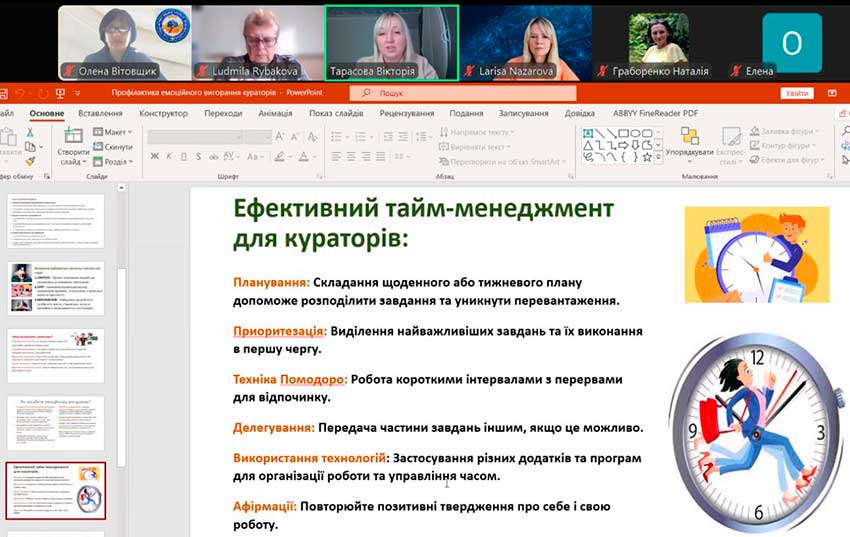Open the Показ слайдів tab
Viewport: 850px width, 537px height.
[336, 113]
